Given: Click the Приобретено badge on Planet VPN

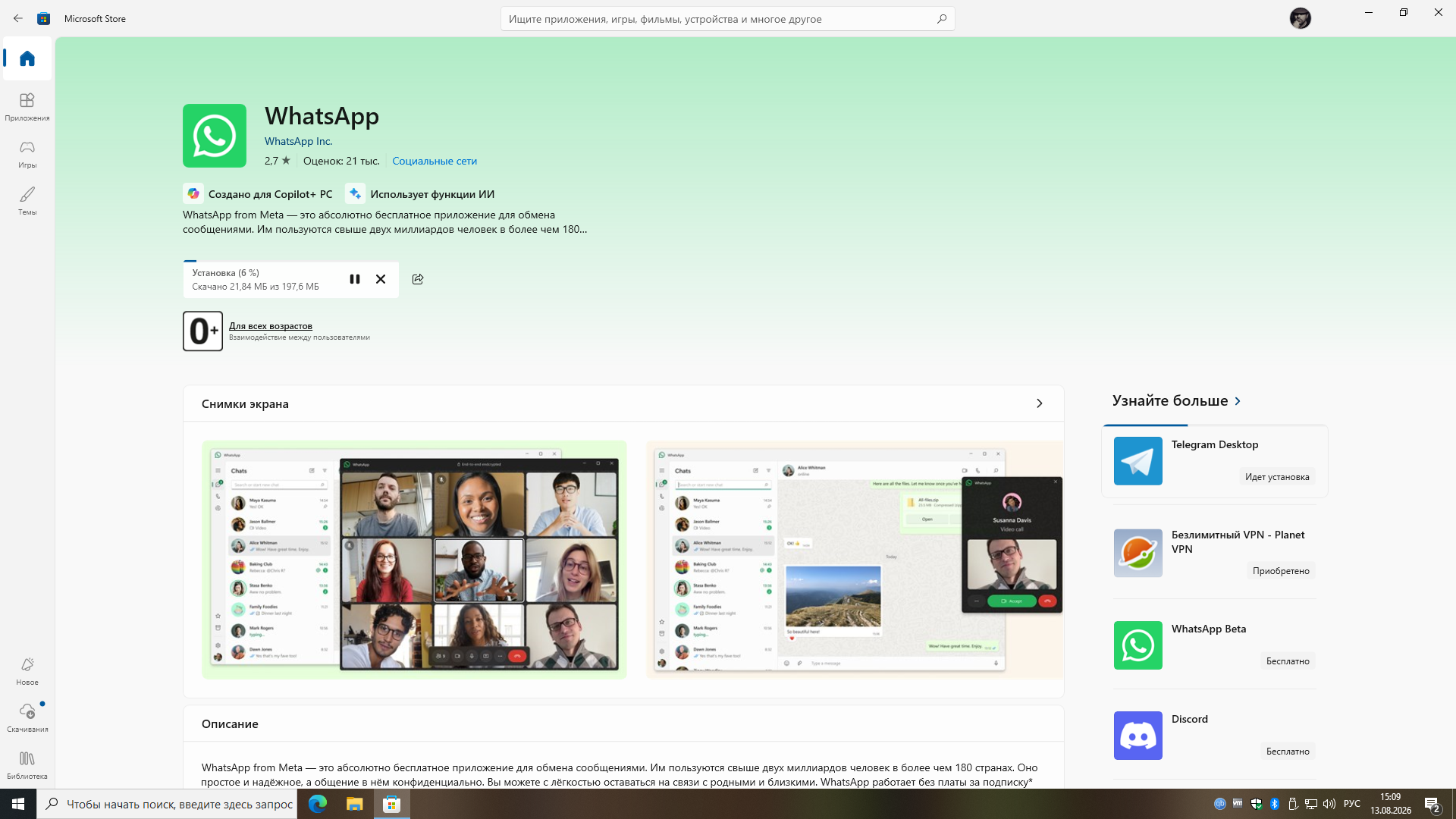Looking at the screenshot, I should tap(1281, 571).
